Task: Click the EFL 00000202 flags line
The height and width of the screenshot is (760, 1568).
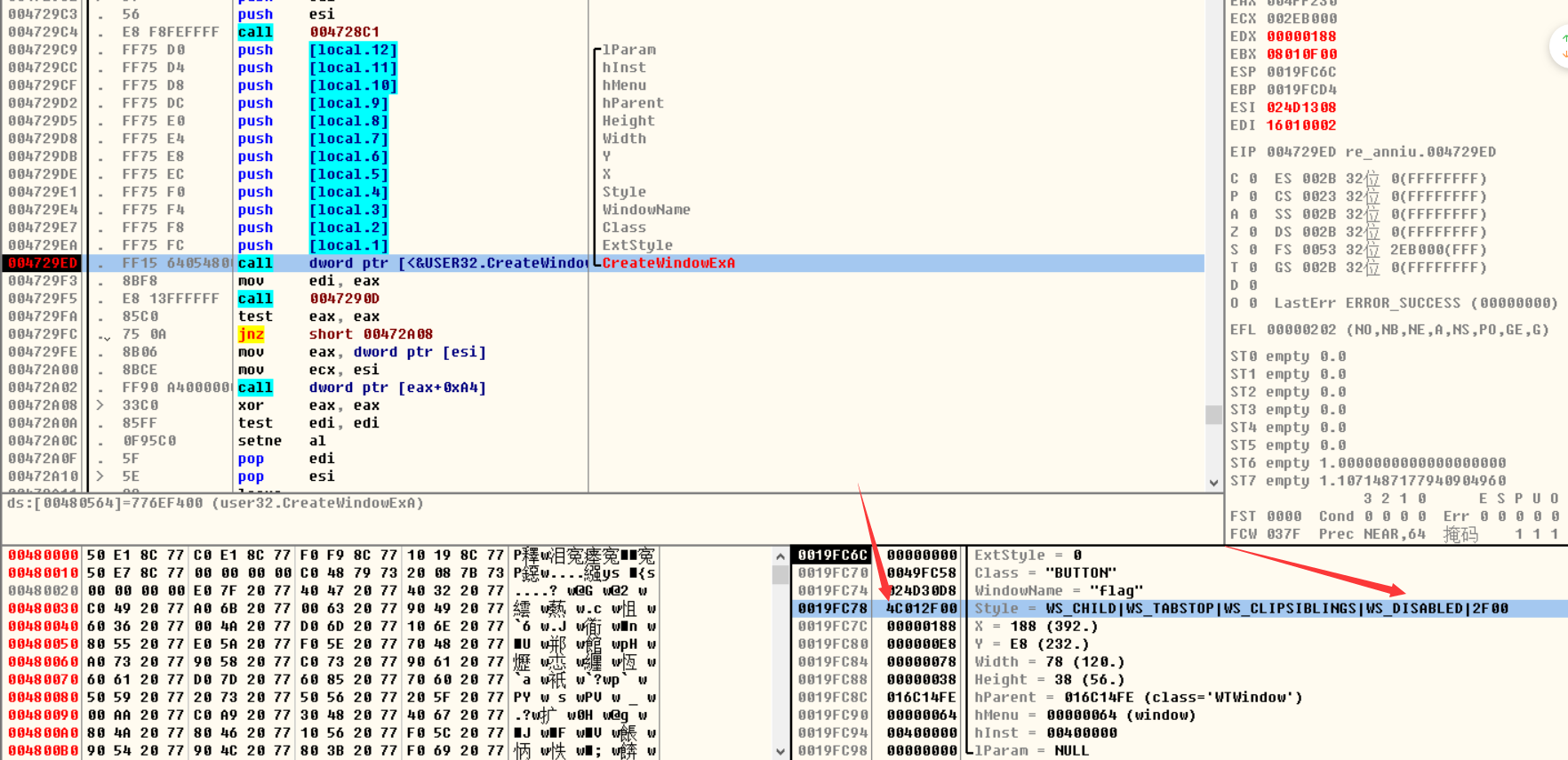Action: click(x=1389, y=330)
